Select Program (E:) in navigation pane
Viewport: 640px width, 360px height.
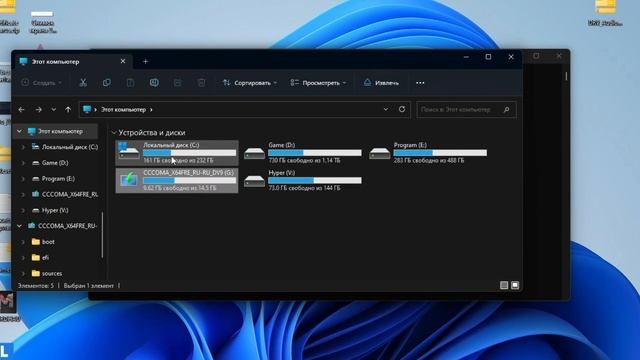point(58,179)
